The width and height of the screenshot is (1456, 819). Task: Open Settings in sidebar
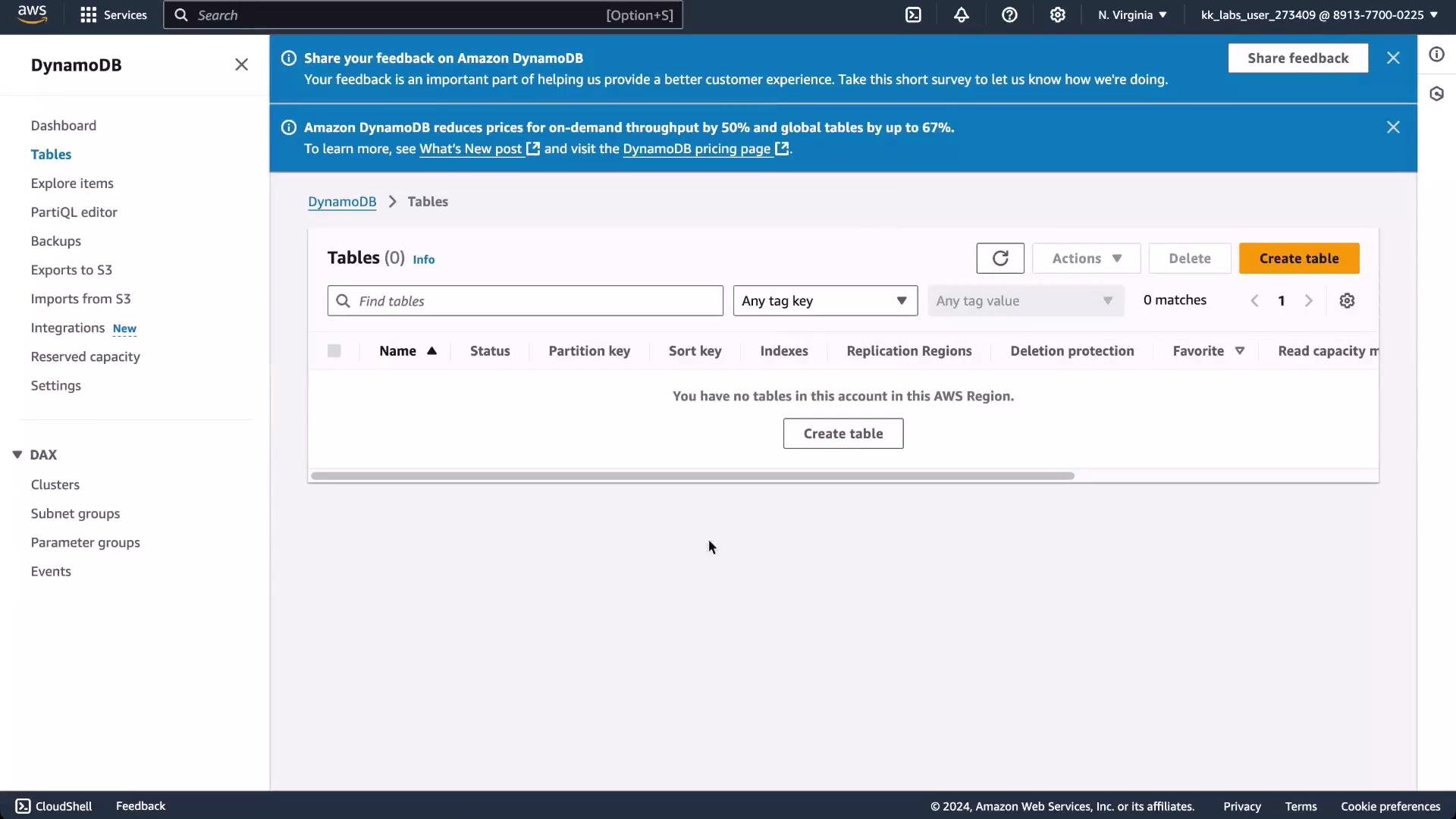click(56, 385)
